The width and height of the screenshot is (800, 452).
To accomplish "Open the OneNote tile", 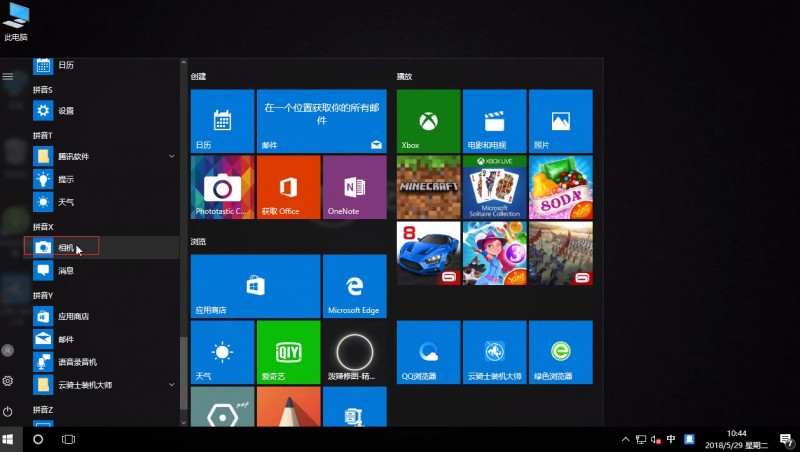I will pos(355,187).
